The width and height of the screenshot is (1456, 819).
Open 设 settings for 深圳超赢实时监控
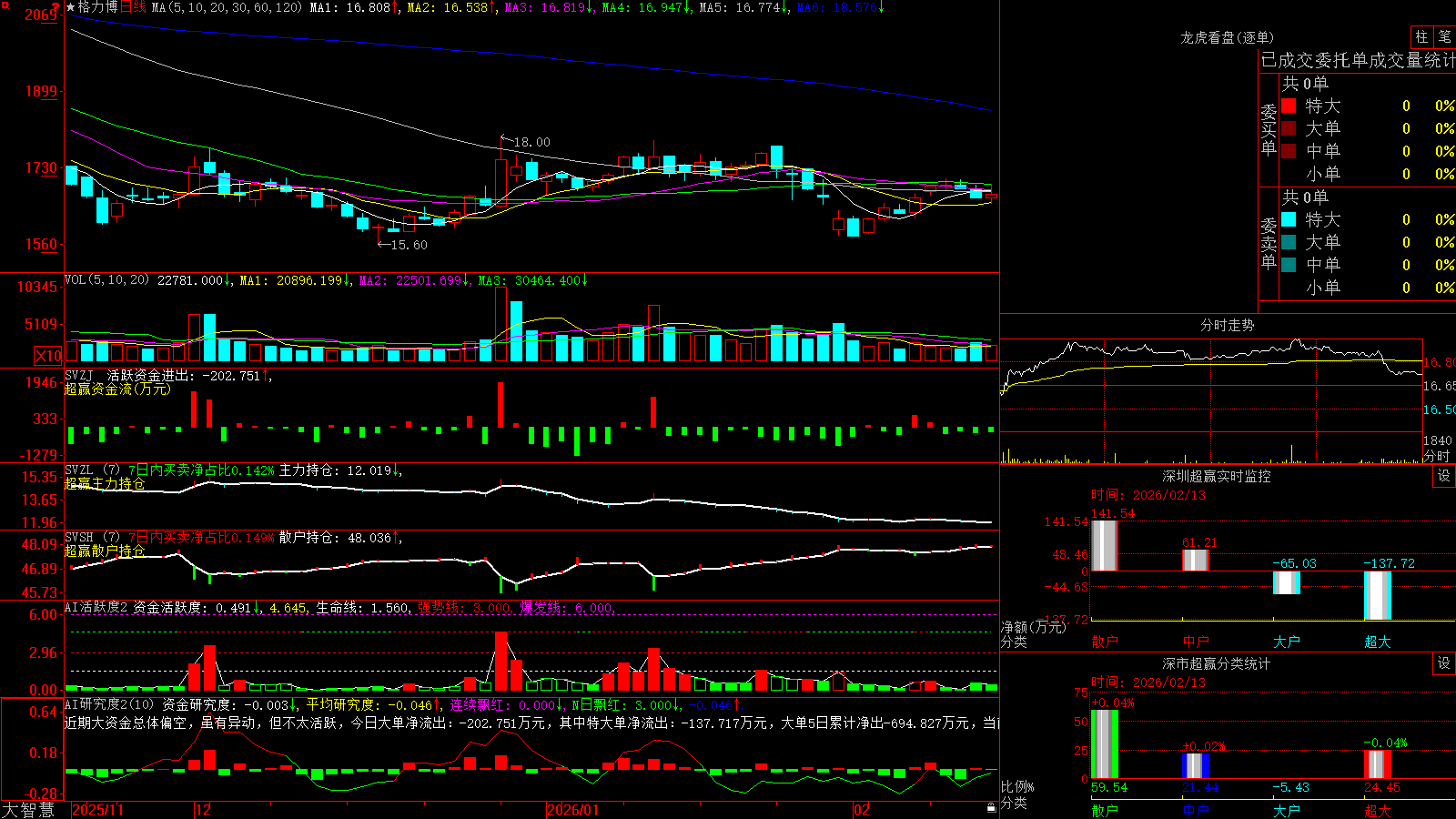point(1444,476)
